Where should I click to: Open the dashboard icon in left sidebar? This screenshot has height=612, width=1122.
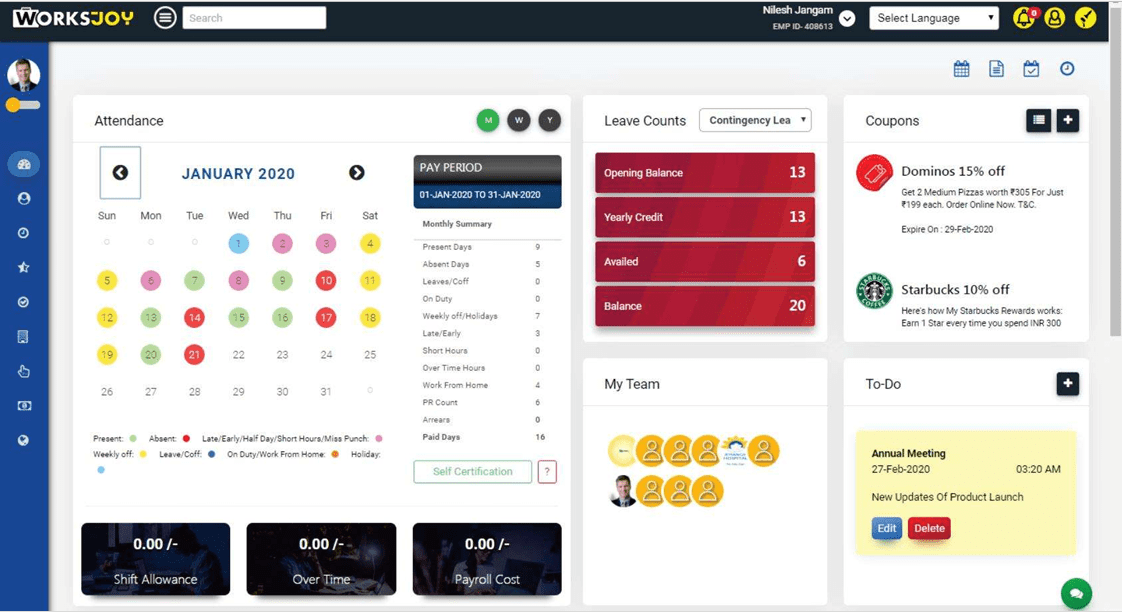(x=24, y=164)
